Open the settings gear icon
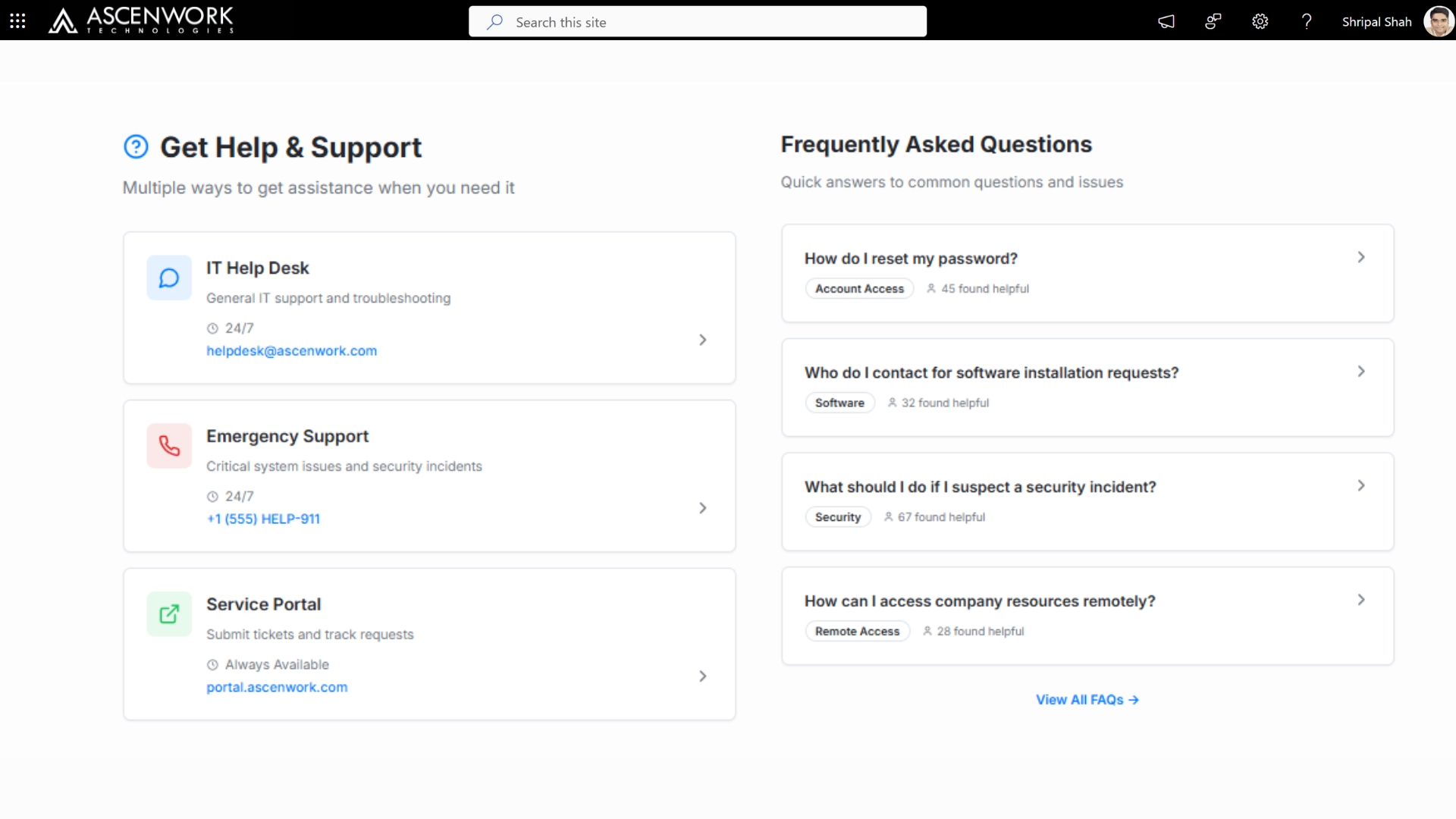 pyautogui.click(x=1260, y=21)
